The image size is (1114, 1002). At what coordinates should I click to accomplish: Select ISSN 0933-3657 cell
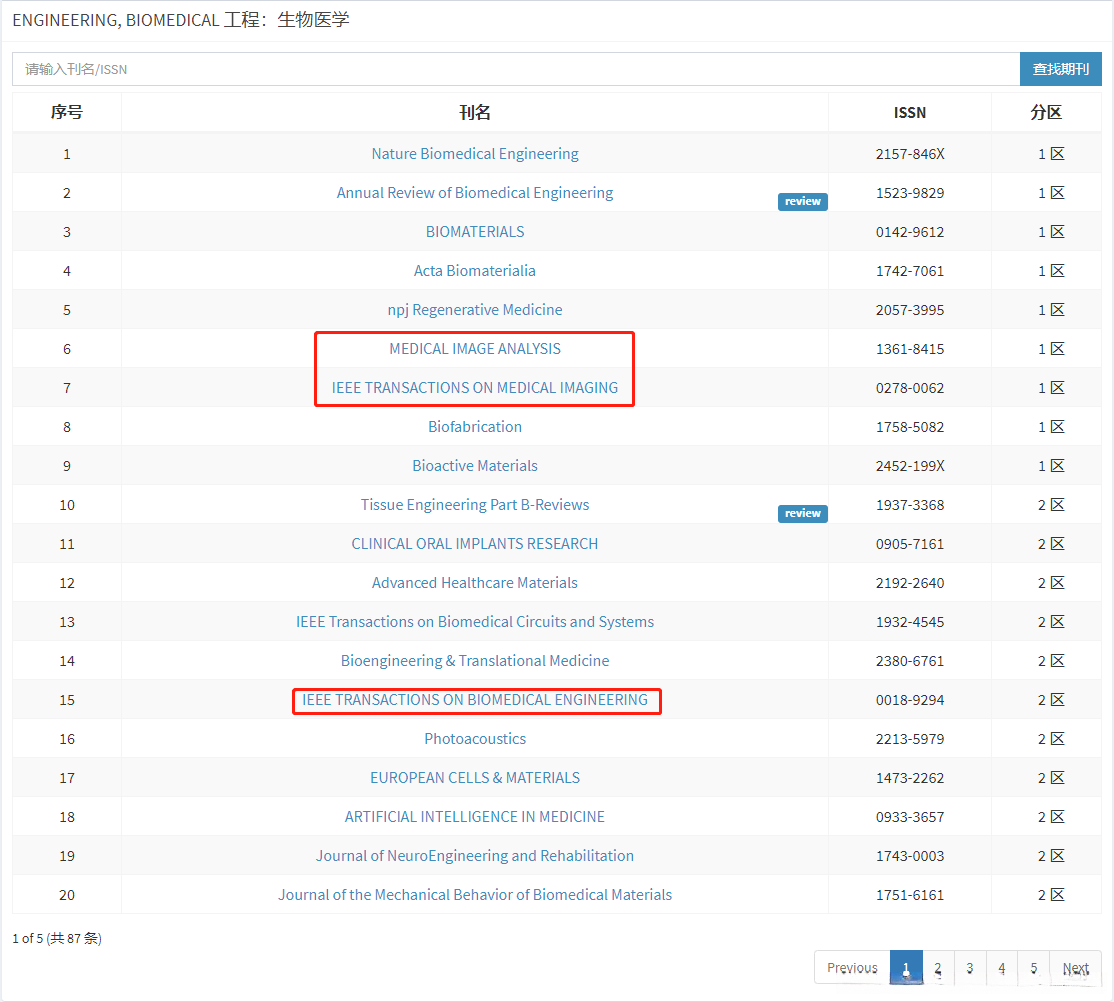click(x=910, y=817)
